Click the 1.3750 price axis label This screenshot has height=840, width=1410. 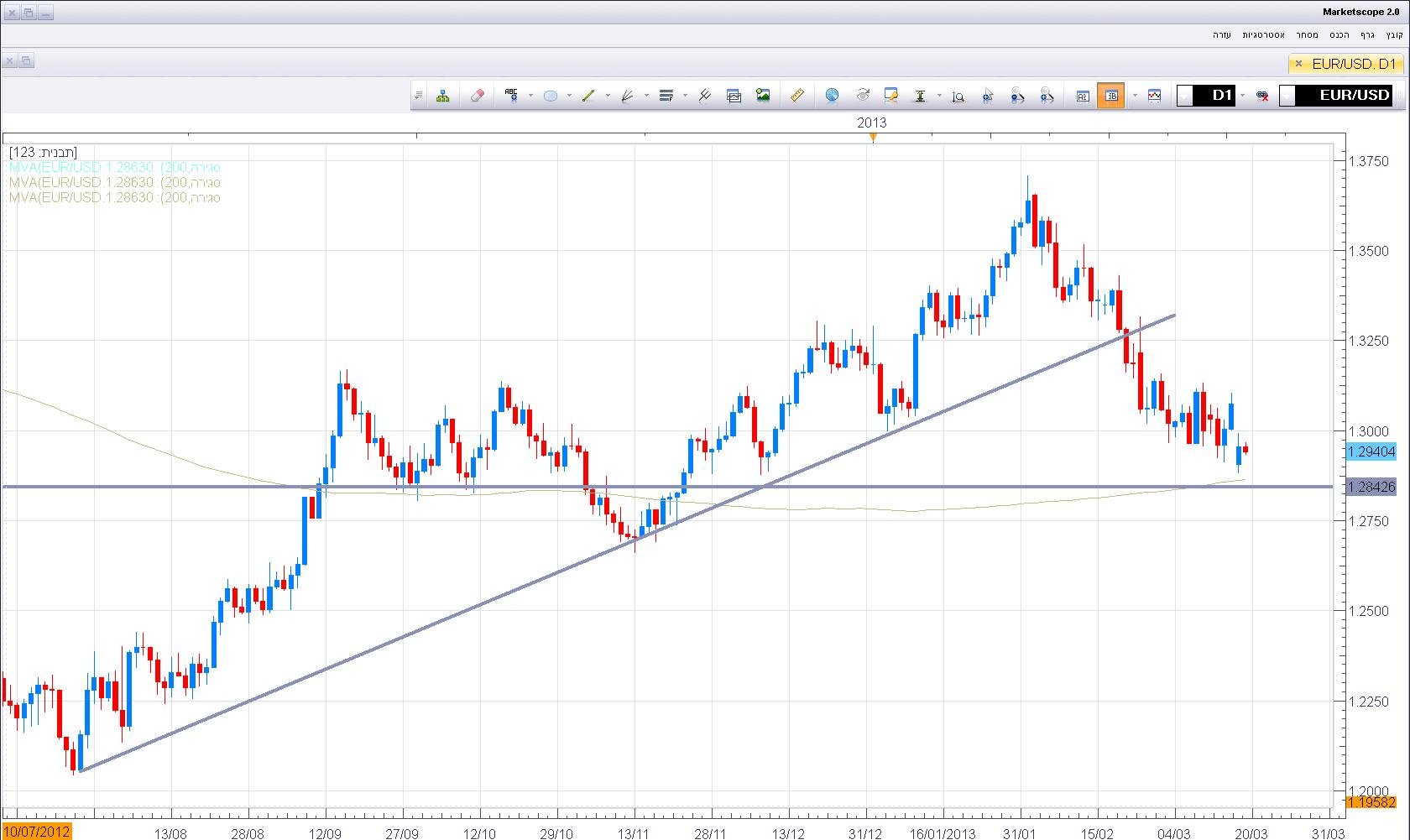[1367, 162]
